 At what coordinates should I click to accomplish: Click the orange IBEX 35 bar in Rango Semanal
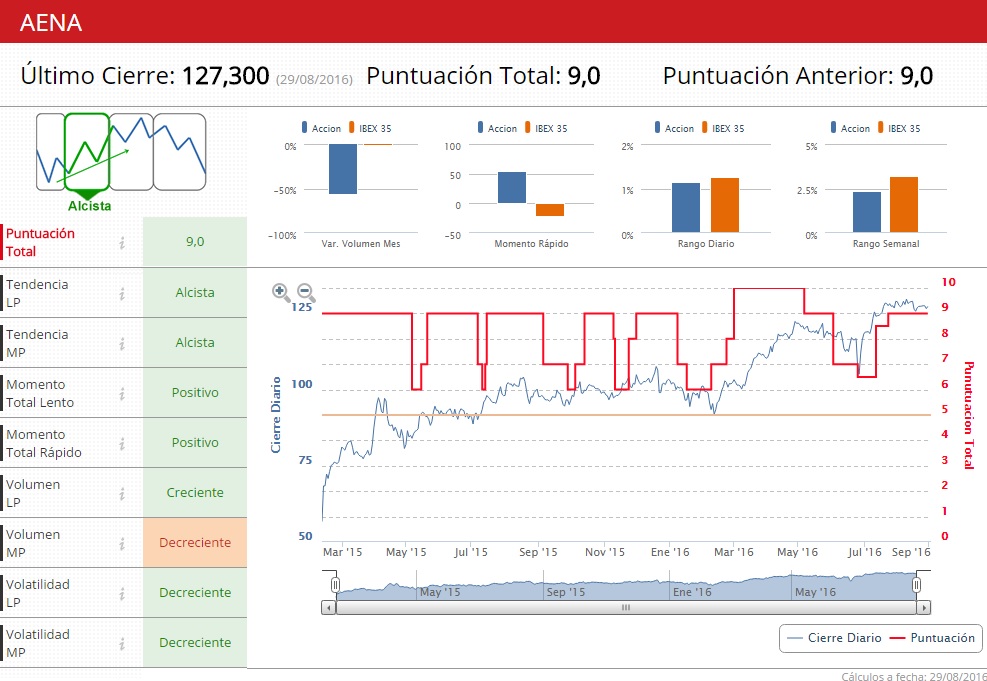pyautogui.click(x=904, y=205)
